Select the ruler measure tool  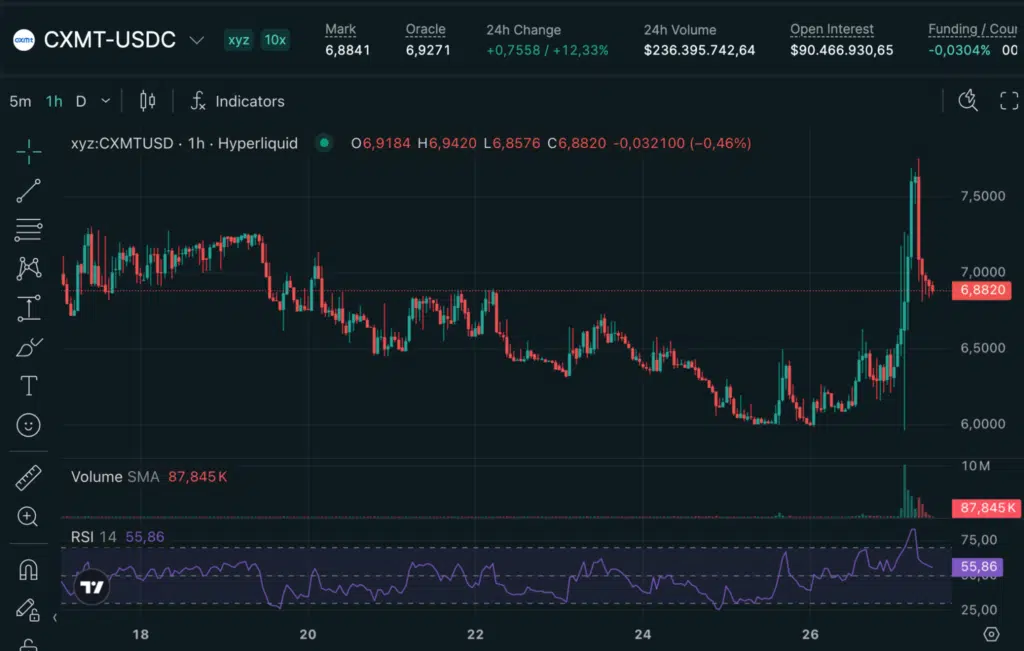coord(29,478)
